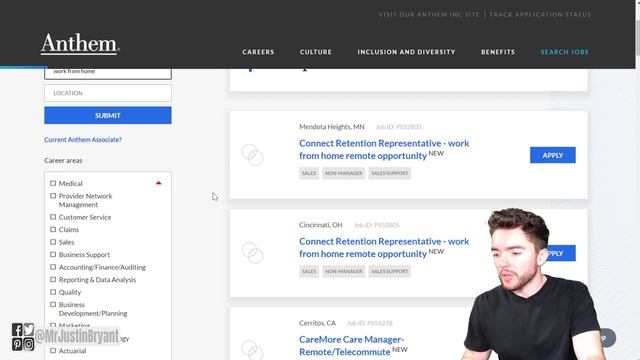This screenshot has width=640, height=360.
Task: Click SALES tag on Cincinnati job
Action: (x=309, y=271)
